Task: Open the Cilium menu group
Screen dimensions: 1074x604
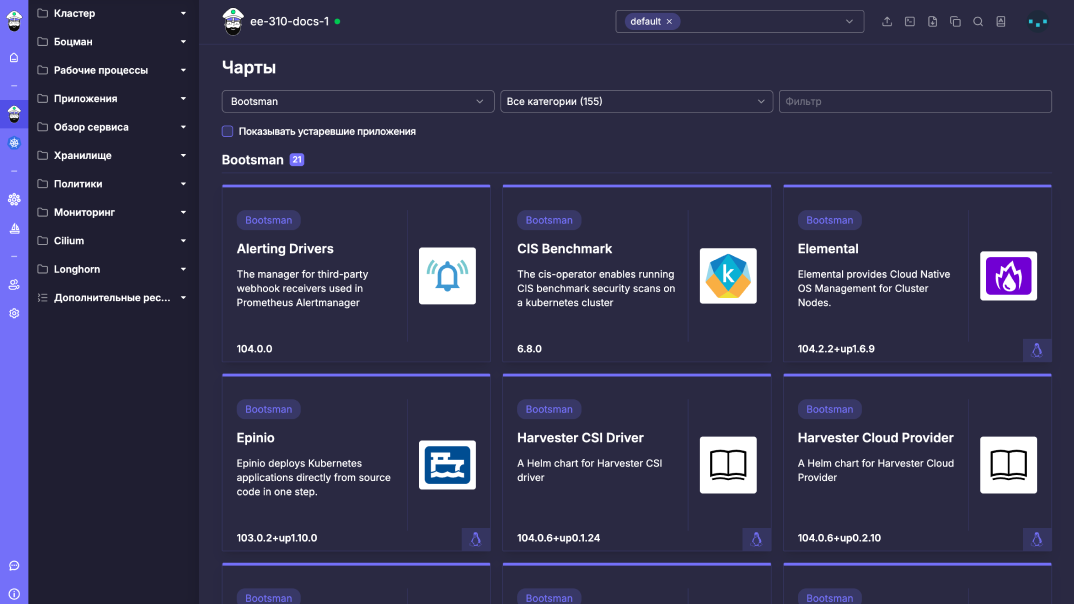Action: click(113, 240)
